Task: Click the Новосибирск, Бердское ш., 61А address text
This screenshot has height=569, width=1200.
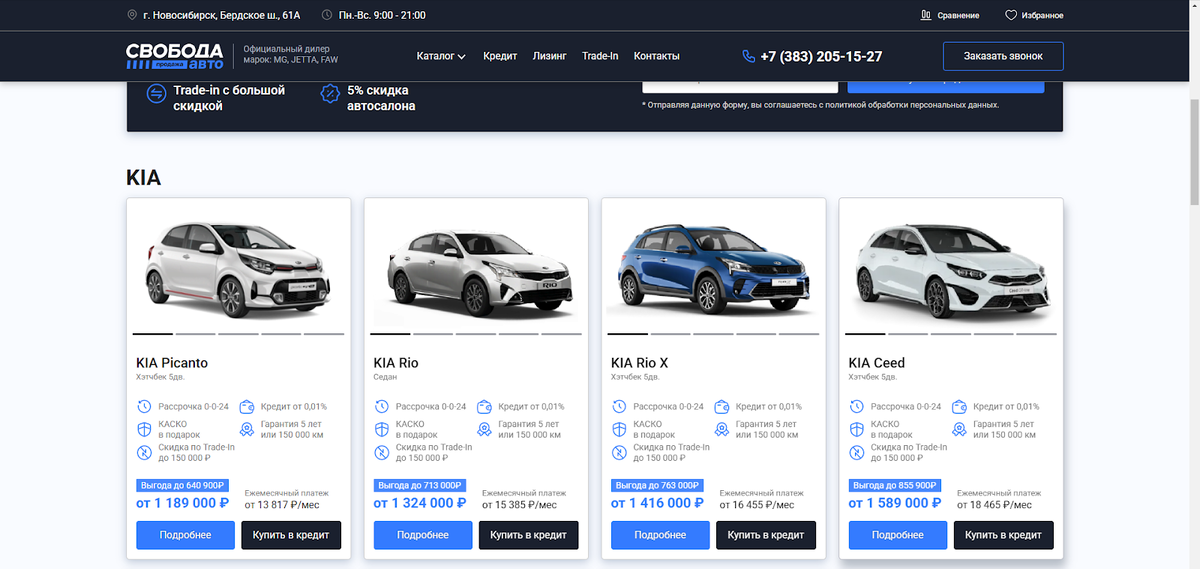Action: [x=221, y=15]
